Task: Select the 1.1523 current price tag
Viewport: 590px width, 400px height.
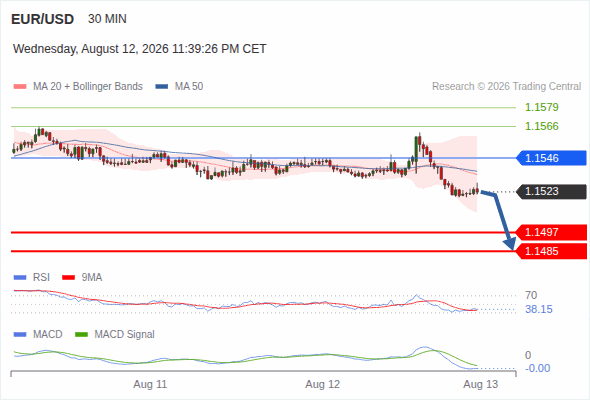Action: (551, 191)
